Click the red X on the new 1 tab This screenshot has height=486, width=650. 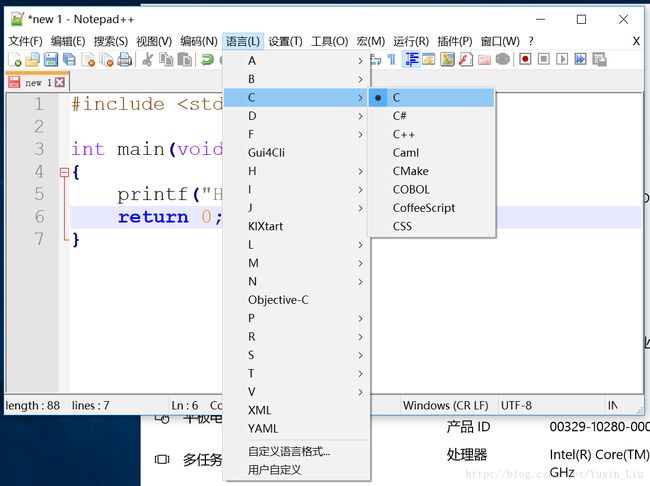60,82
